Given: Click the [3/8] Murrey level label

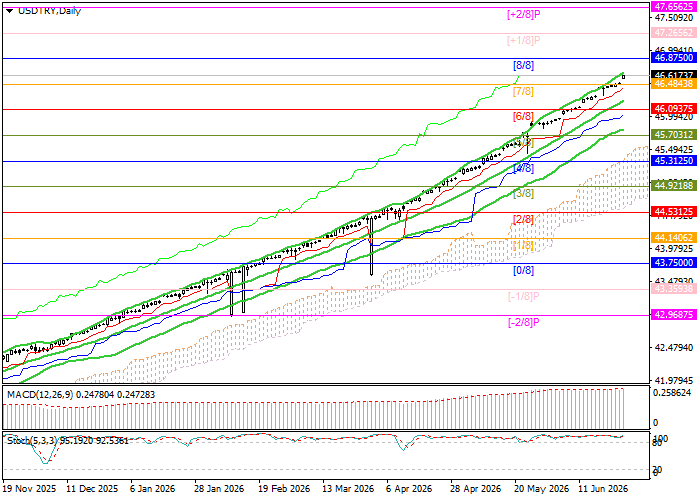Looking at the screenshot, I should click(523, 194).
